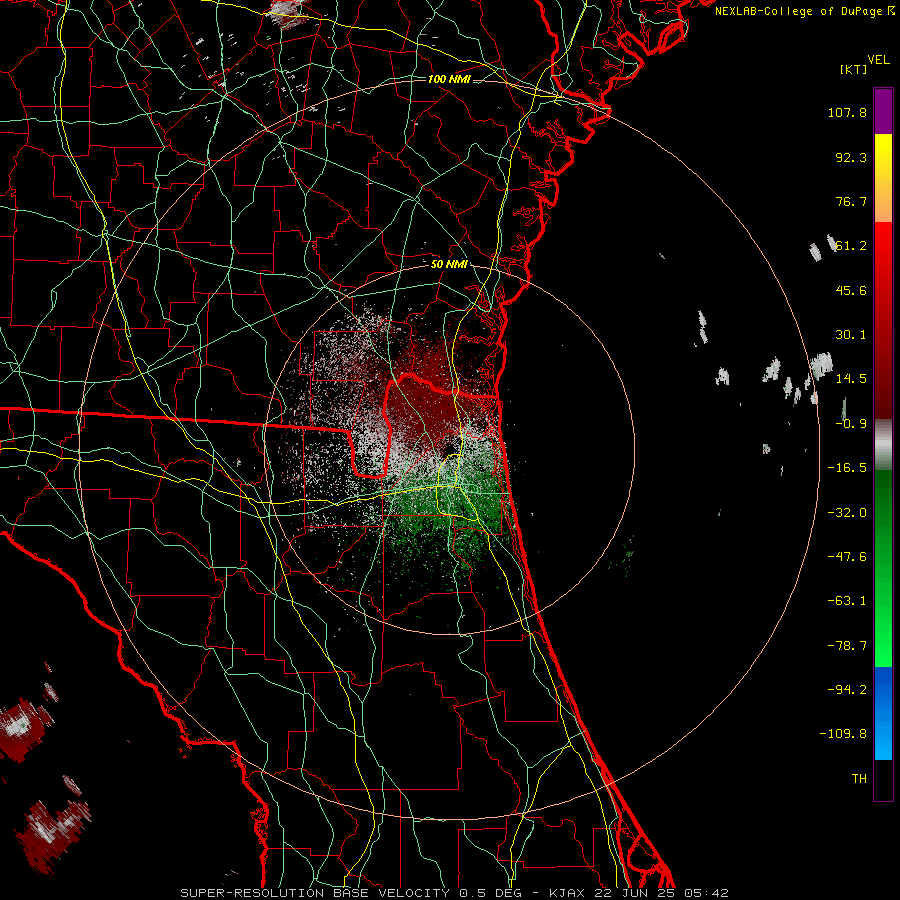
Task: Select the -63.1 velocity scale value
Action: pos(847,601)
